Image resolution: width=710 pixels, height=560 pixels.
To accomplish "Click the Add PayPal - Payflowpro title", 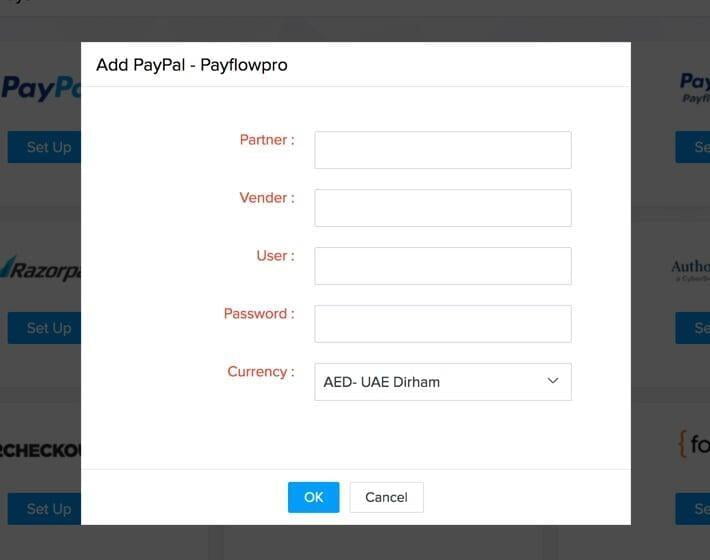I will (x=192, y=65).
